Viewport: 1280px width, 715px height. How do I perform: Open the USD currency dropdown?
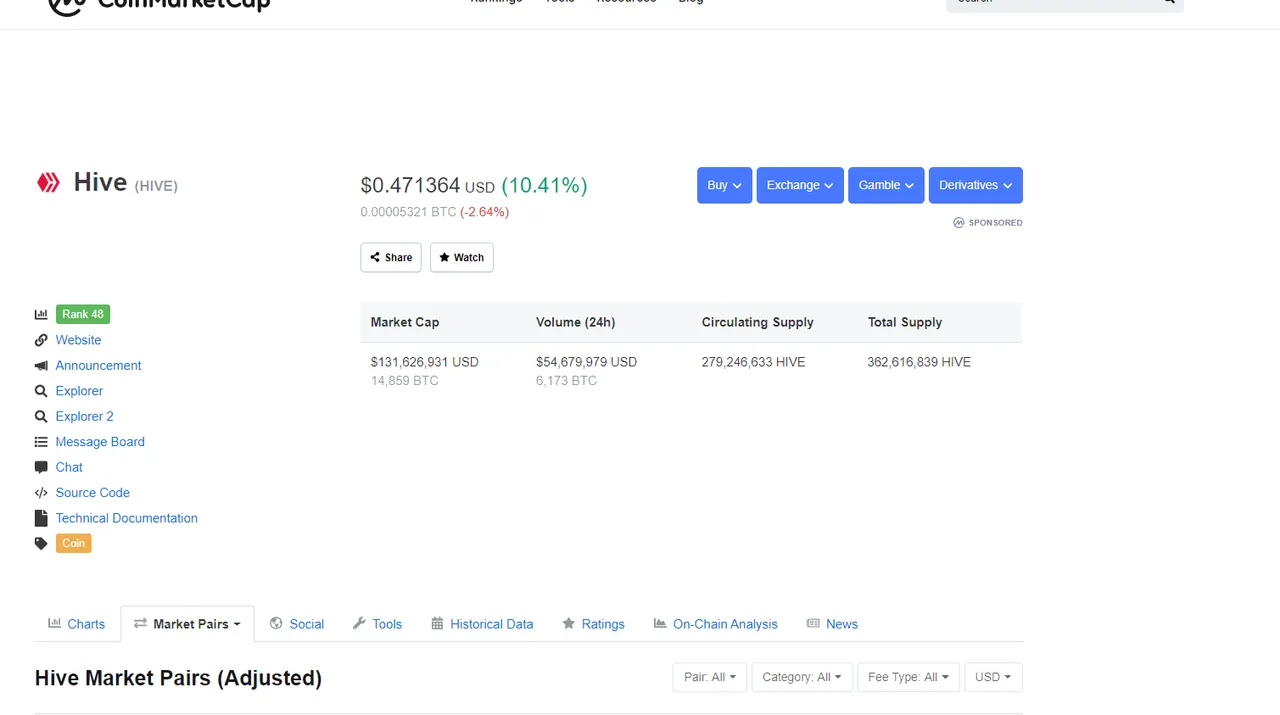pyautogui.click(x=993, y=677)
